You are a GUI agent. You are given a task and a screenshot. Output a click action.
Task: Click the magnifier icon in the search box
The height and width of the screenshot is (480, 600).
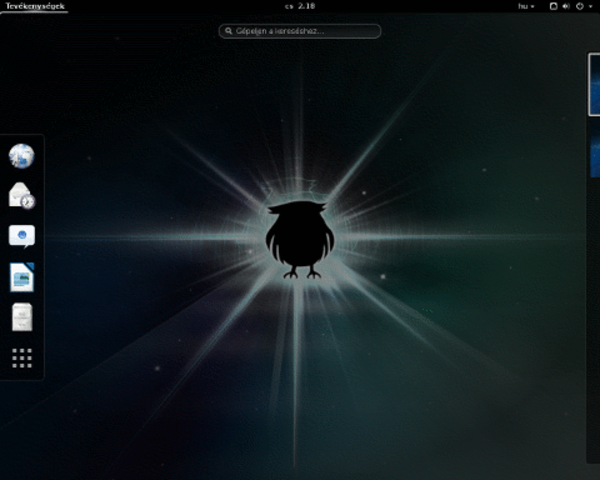click(x=228, y=31)
